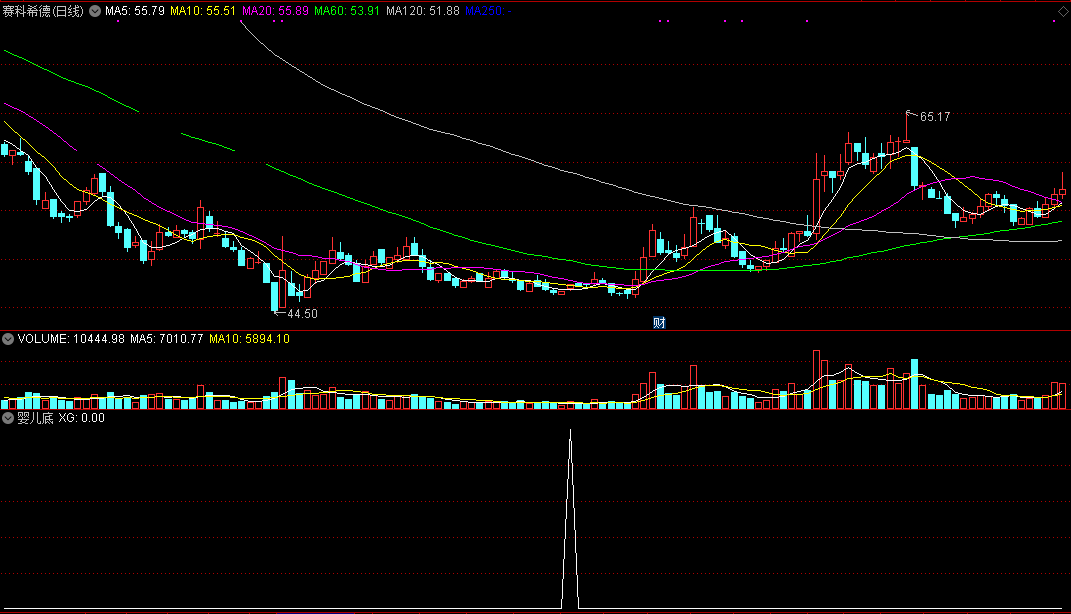The image size is (1071, 614).
Task: Click the arrow marker at the 65.17 high
Action: (x=910, y=113)
